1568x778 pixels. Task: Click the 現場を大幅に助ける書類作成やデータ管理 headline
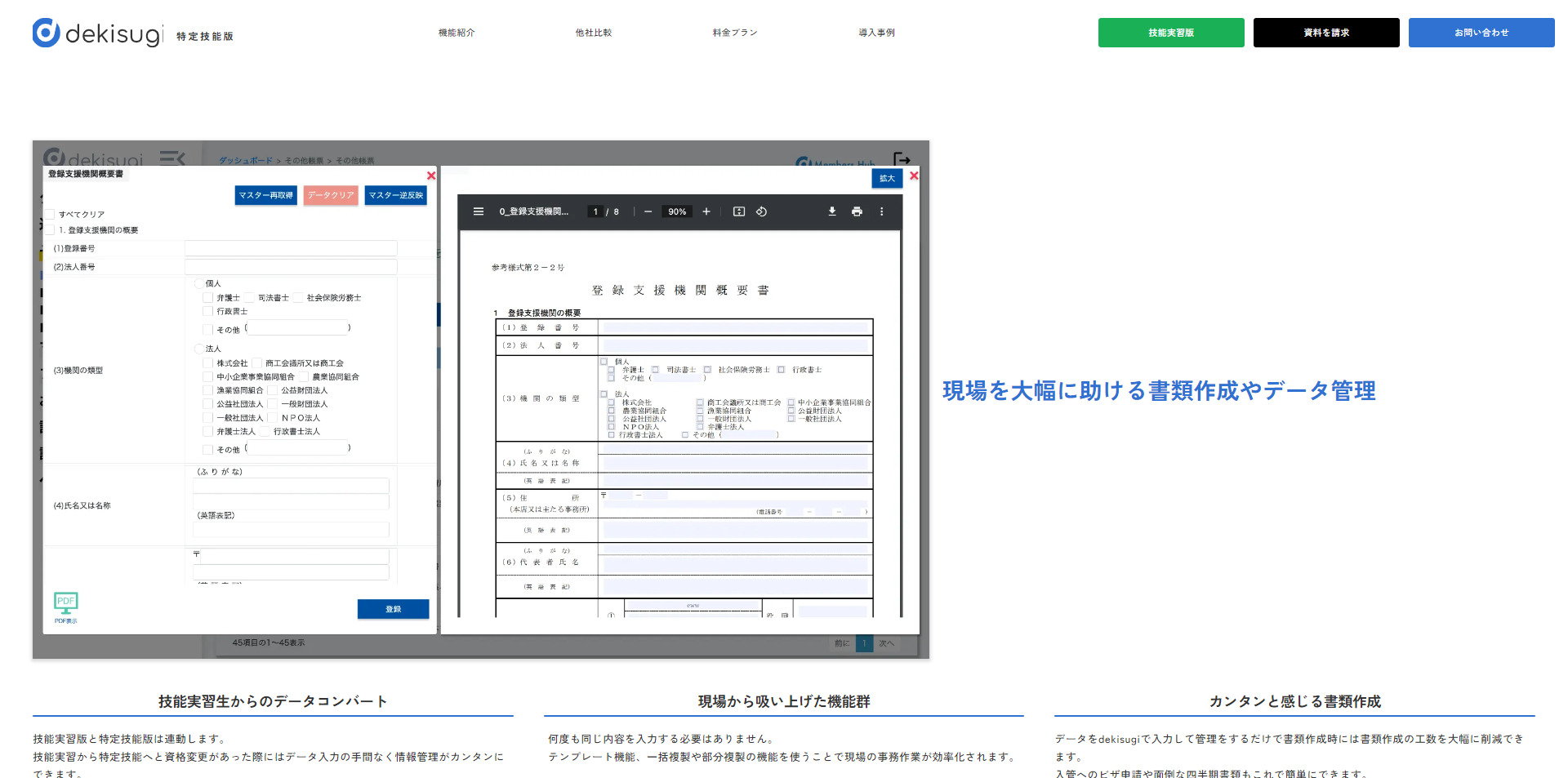click(1159, 391)
